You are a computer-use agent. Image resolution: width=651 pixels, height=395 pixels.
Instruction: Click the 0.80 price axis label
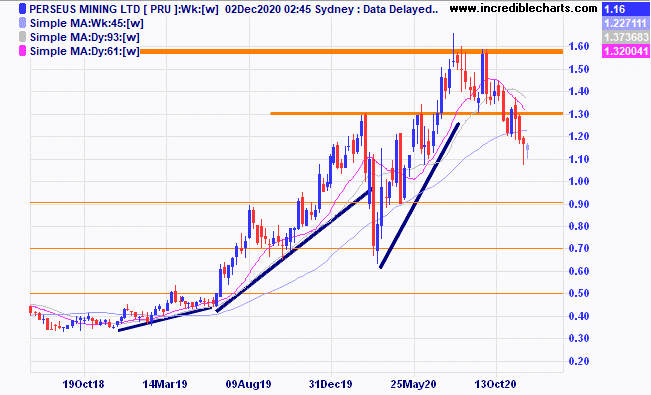click(x=579, y=226)
